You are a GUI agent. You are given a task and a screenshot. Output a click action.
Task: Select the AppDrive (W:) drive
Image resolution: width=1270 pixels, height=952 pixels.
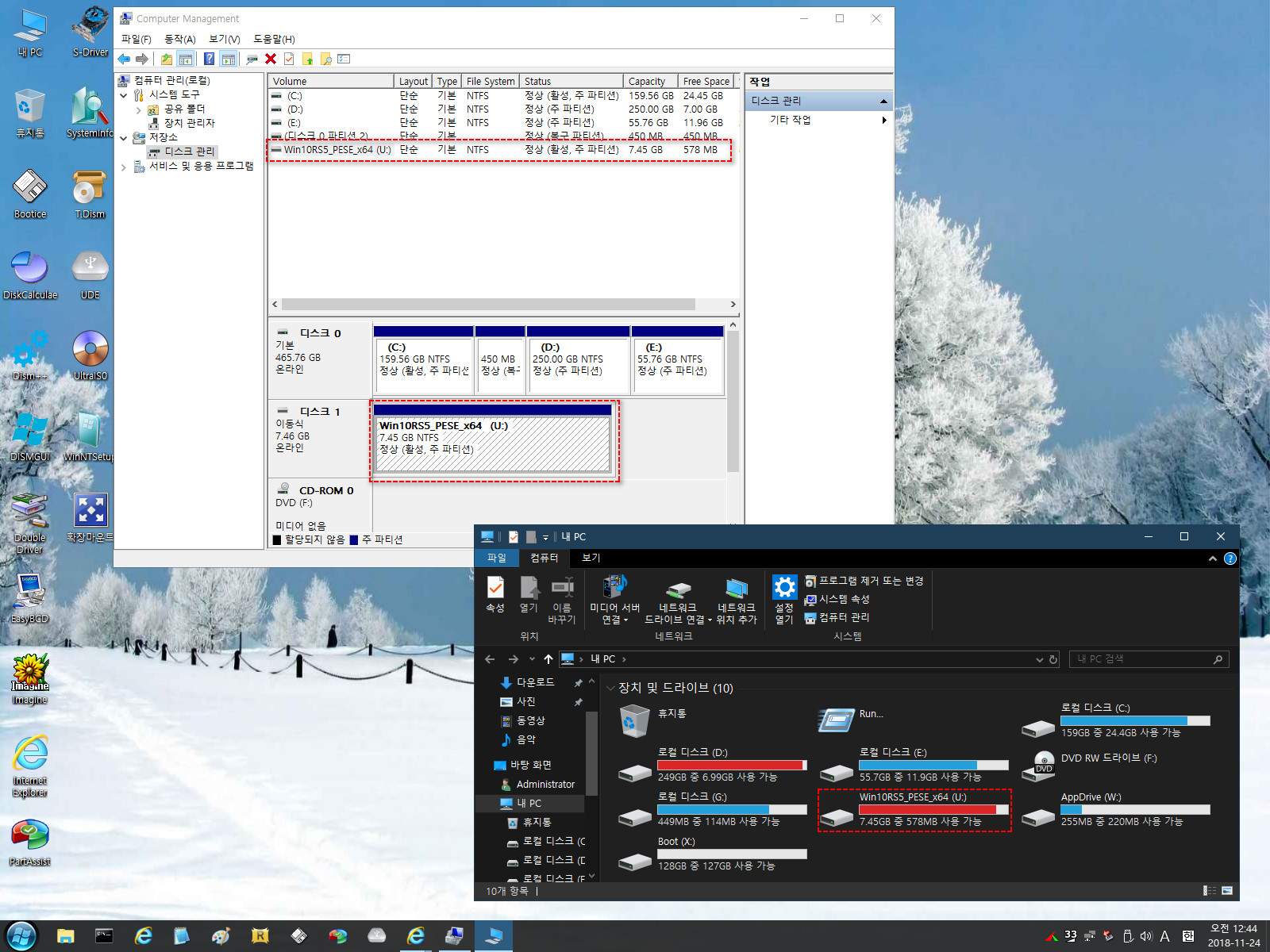pos(1117,810)
